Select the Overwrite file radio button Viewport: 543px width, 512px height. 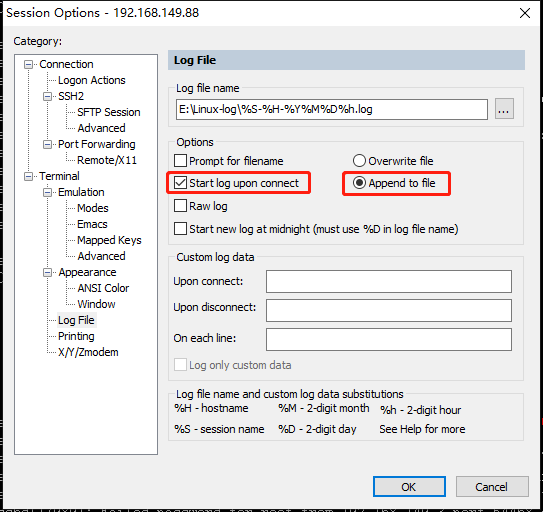tap(359, 161)
